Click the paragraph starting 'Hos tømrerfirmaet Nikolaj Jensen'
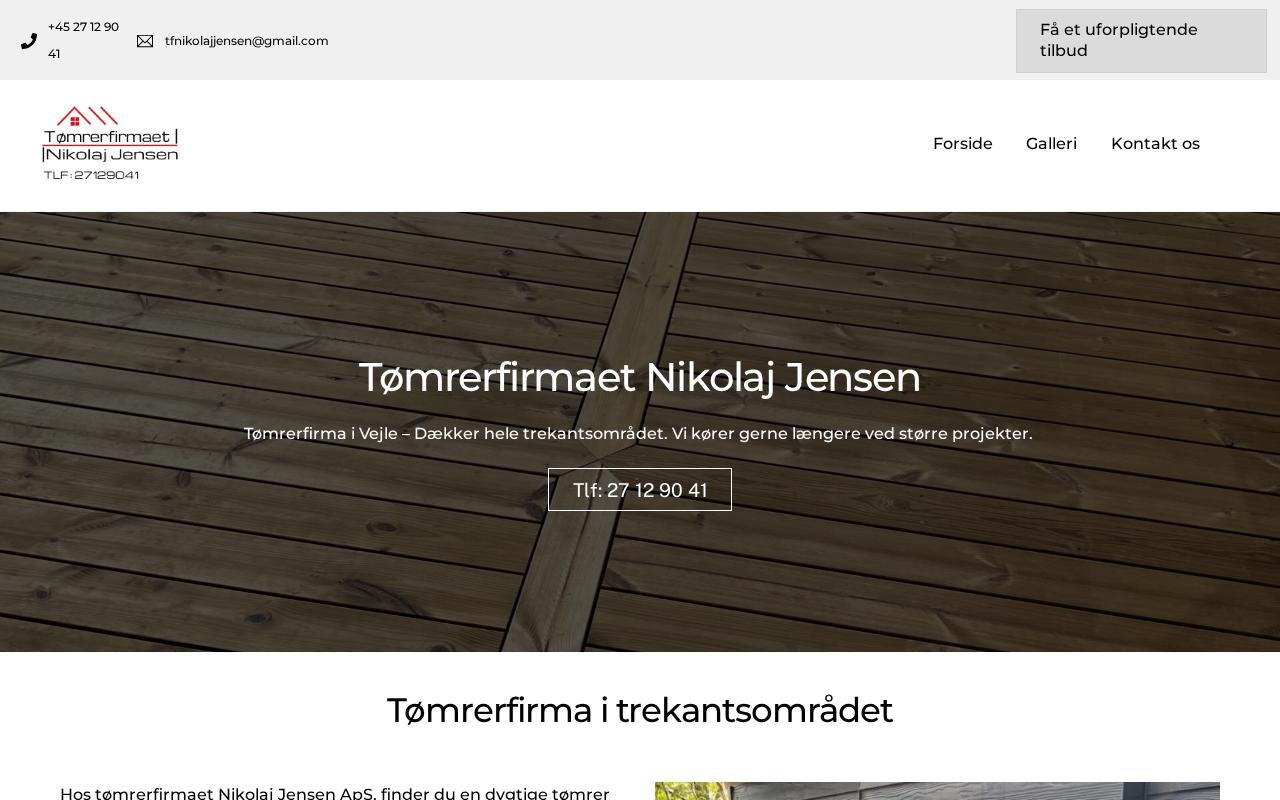Viewport: 1280px width, 800px height. 335,793
